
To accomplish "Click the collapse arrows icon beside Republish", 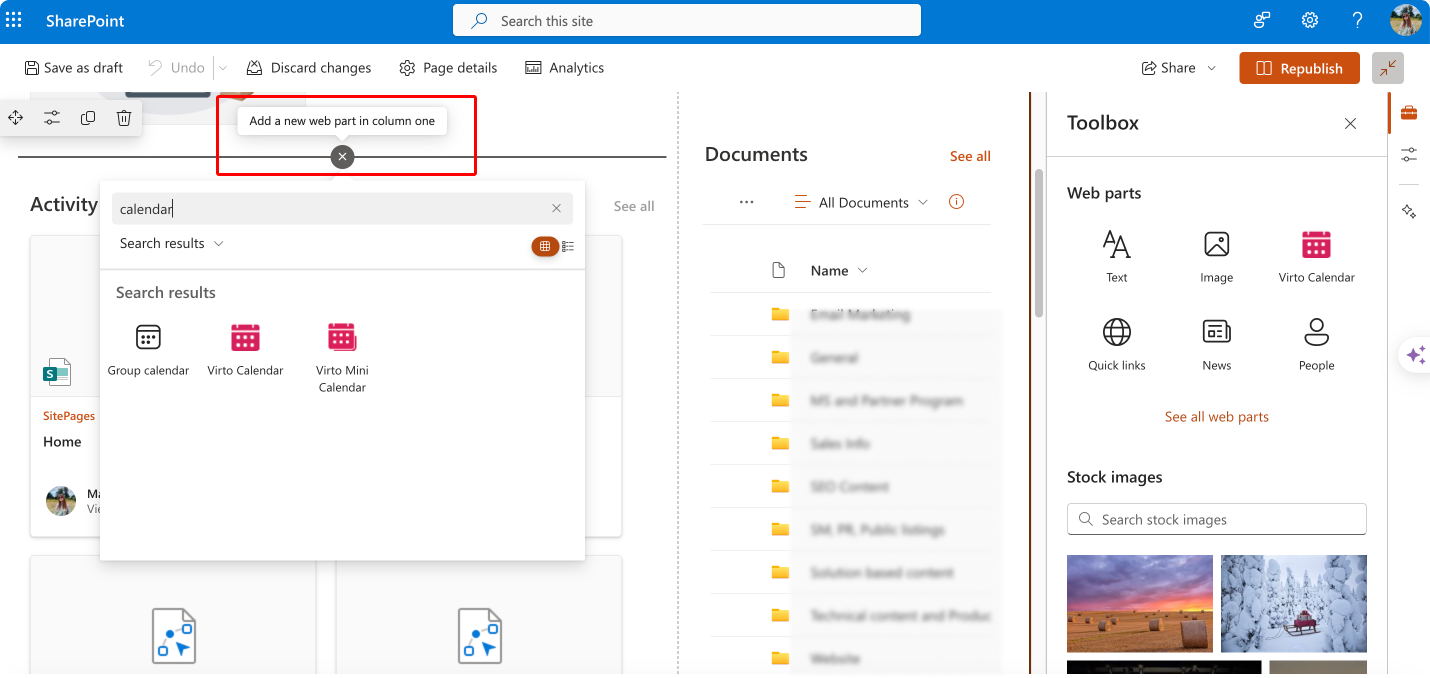I will [1388, 68].
